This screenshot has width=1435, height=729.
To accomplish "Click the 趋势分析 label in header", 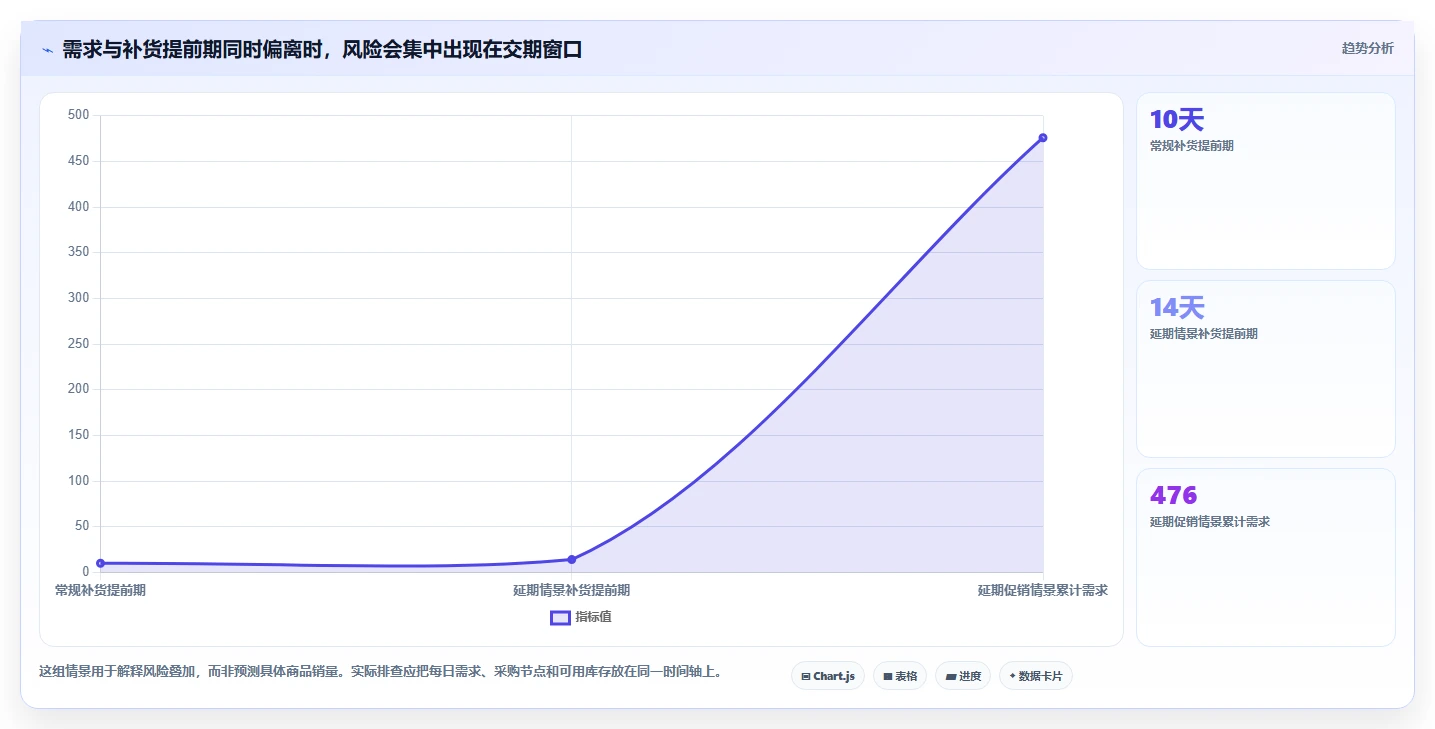I will (x=1367, y=48).
